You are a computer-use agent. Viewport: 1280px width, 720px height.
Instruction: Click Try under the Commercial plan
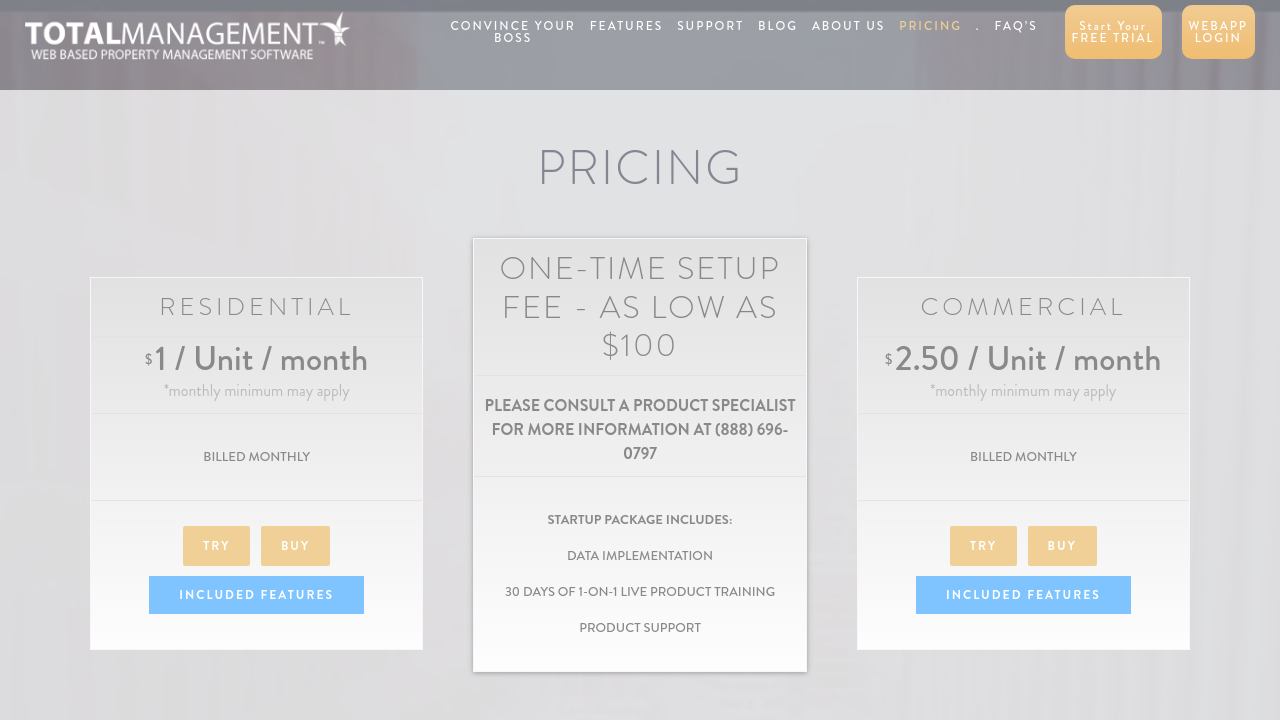tap(983, 546)
